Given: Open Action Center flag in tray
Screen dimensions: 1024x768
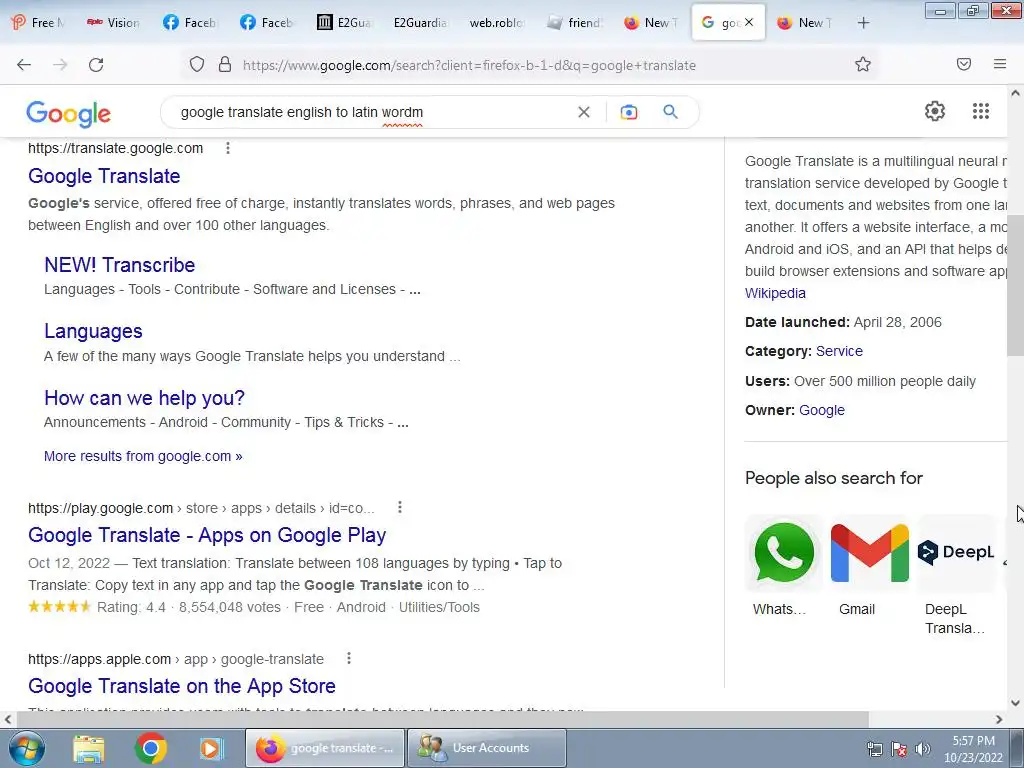Looking at the screenshot, I should tap(899, 749).
